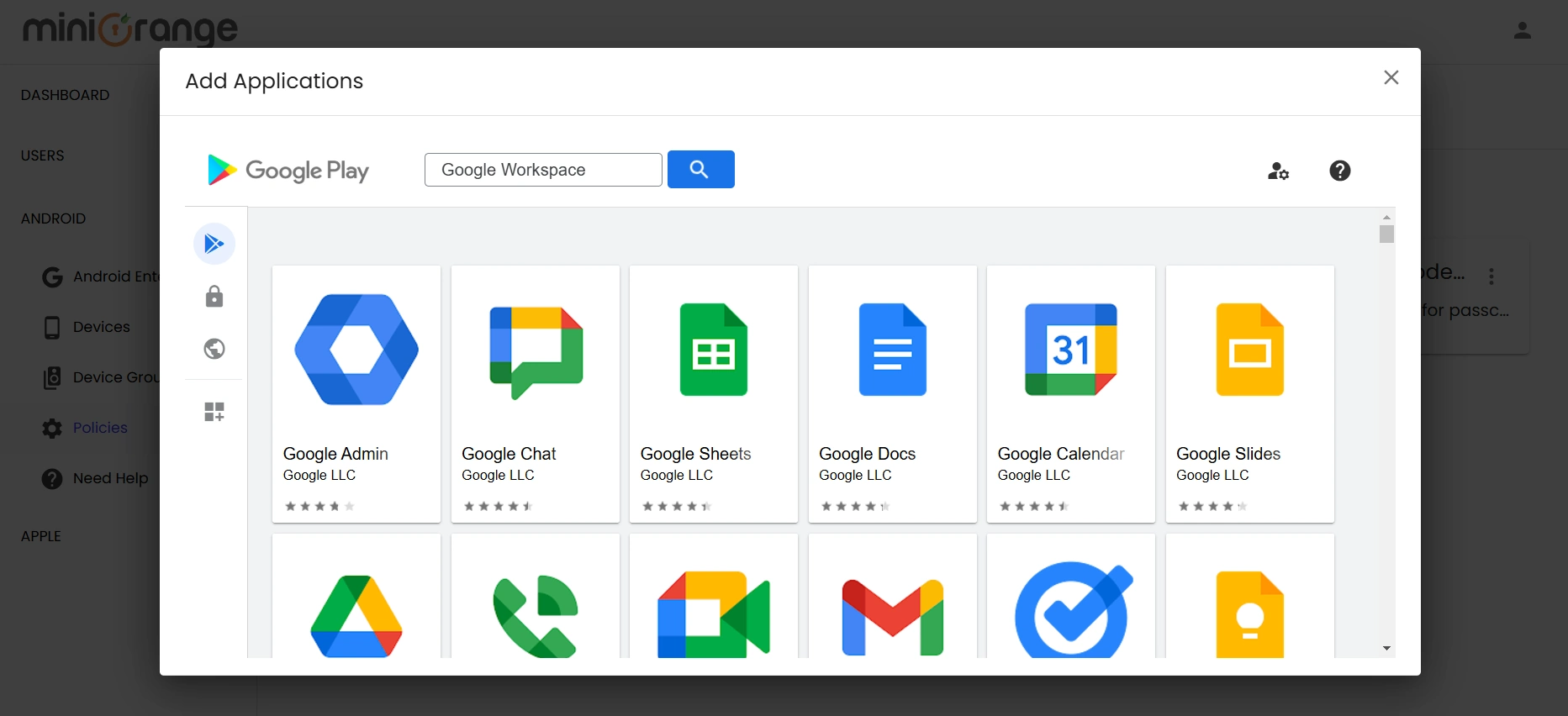Click the Google Play logo

288,170
